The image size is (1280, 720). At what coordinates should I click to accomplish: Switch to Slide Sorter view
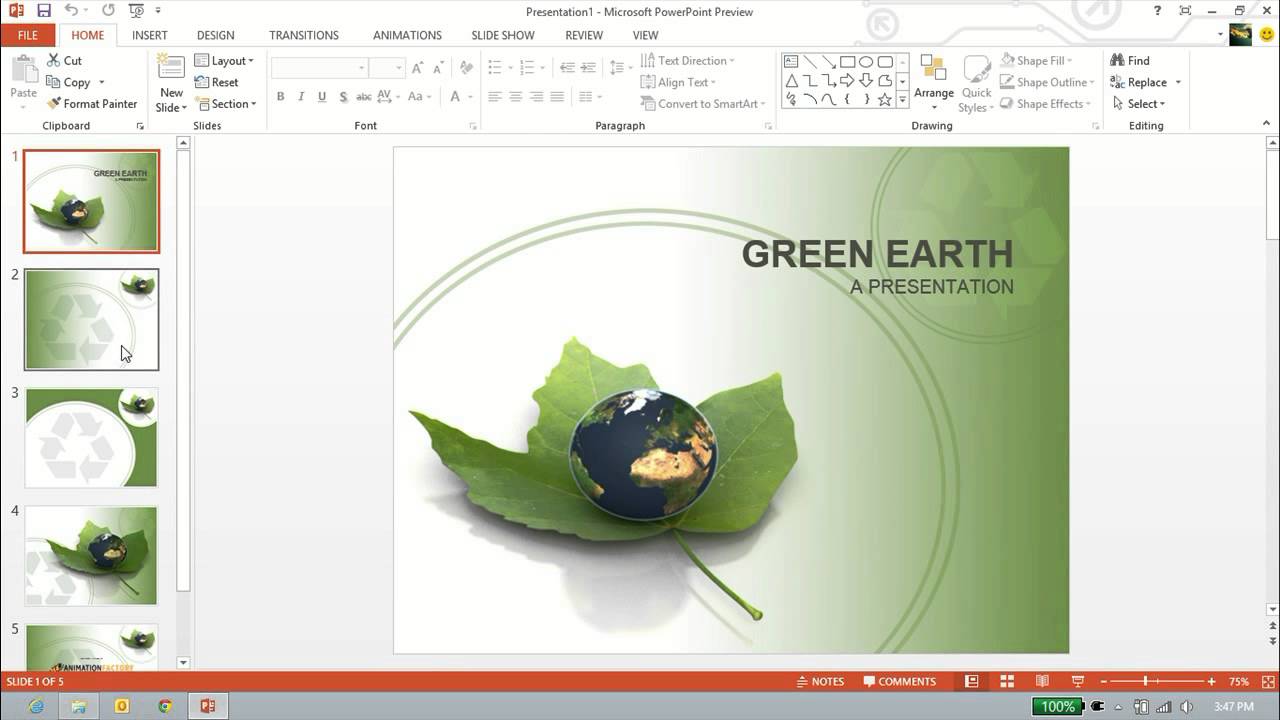1007,681
